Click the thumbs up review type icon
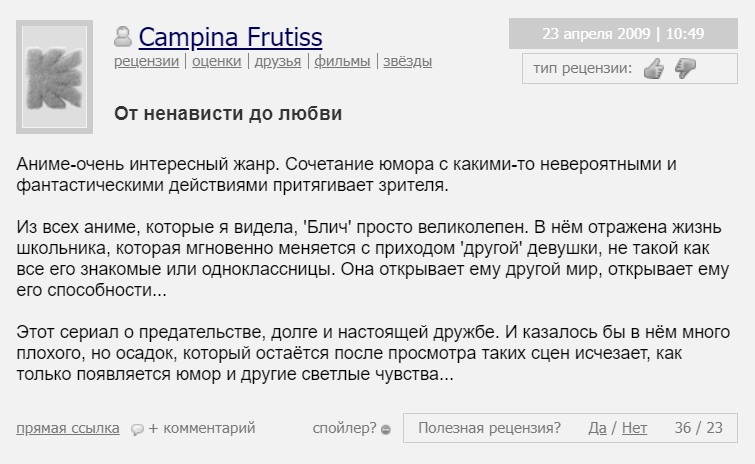 [x=654, y=68]
